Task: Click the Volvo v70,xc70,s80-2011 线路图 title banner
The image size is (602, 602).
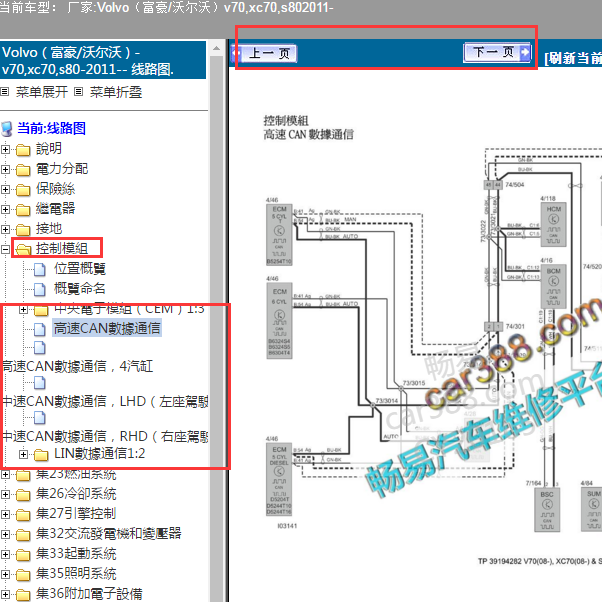Action: (103, 60)
